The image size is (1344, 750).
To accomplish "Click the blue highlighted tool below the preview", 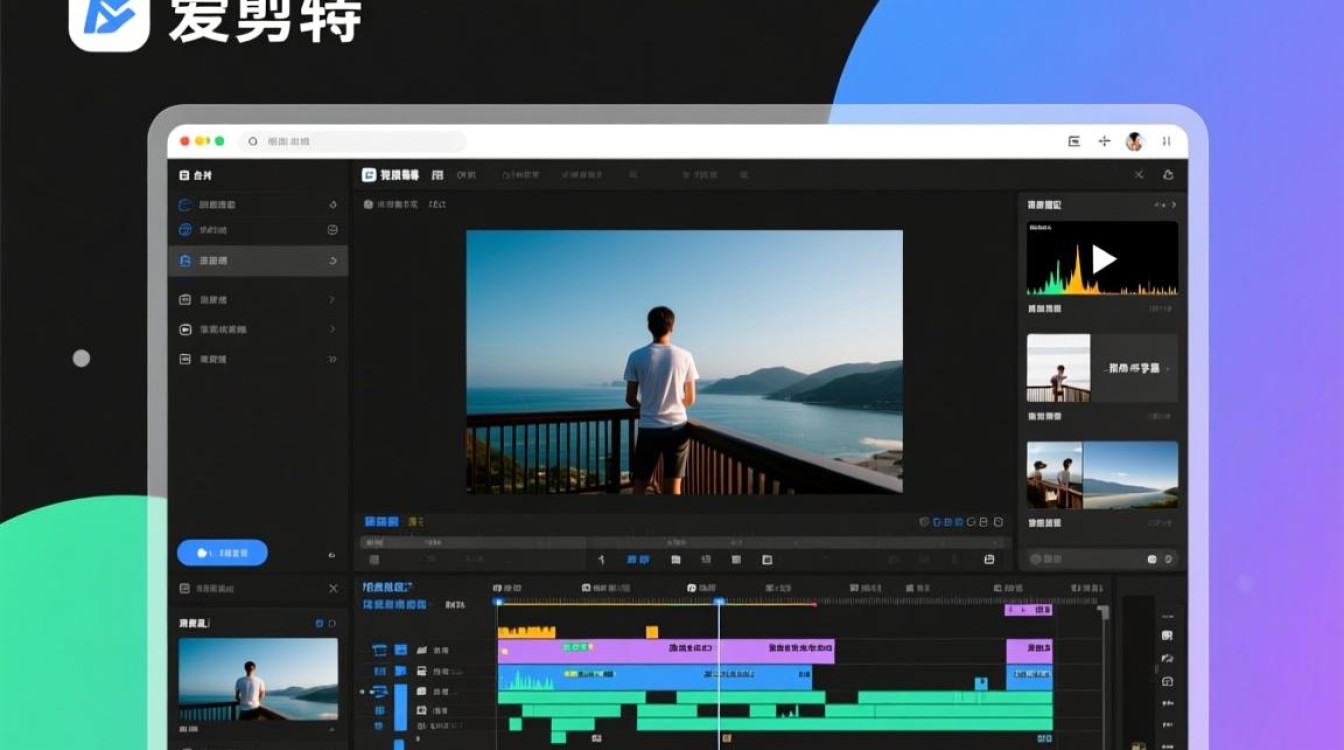I will [638, 560].
